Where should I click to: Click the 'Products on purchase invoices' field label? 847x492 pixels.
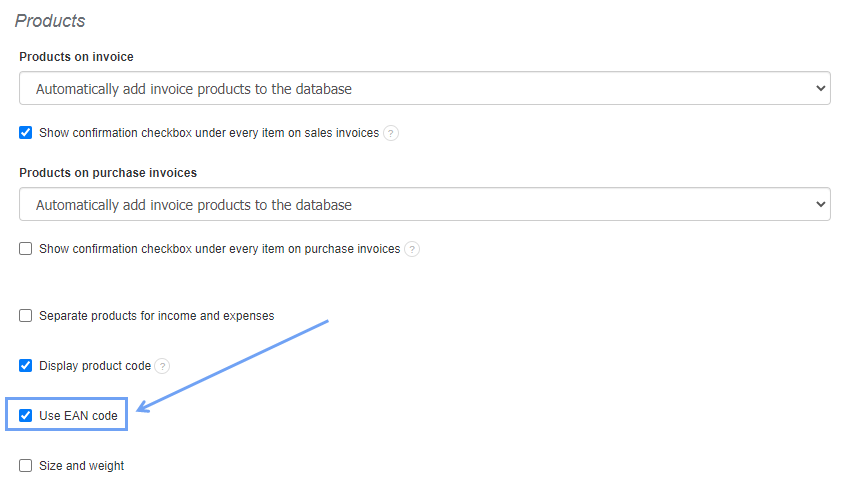coord(108,173)
